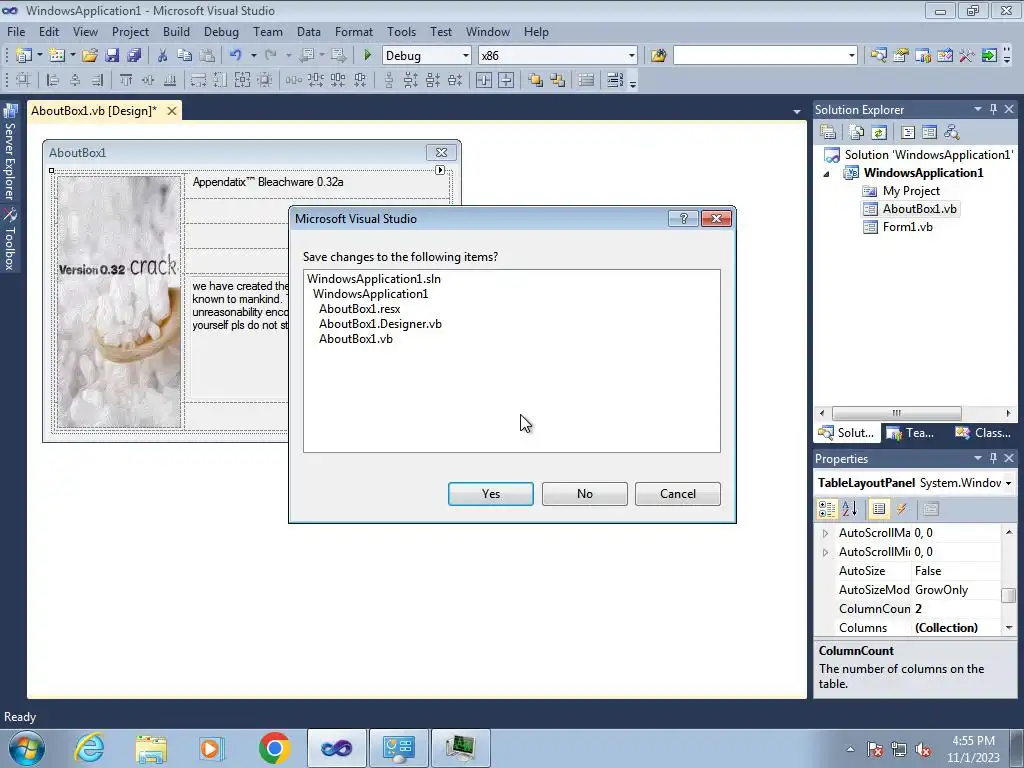Click the Bring to Front layout icon
The image size is (1024, 768).
coord(536,80)
